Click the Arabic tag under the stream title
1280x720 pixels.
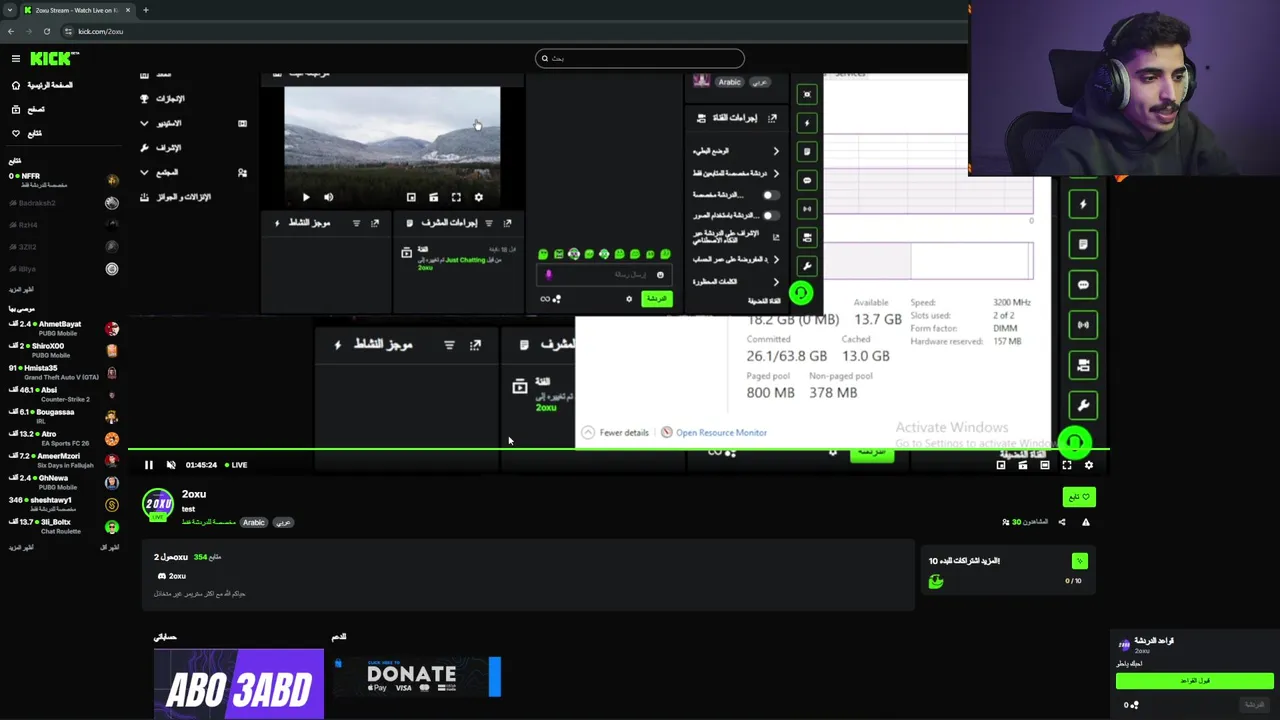254,522
